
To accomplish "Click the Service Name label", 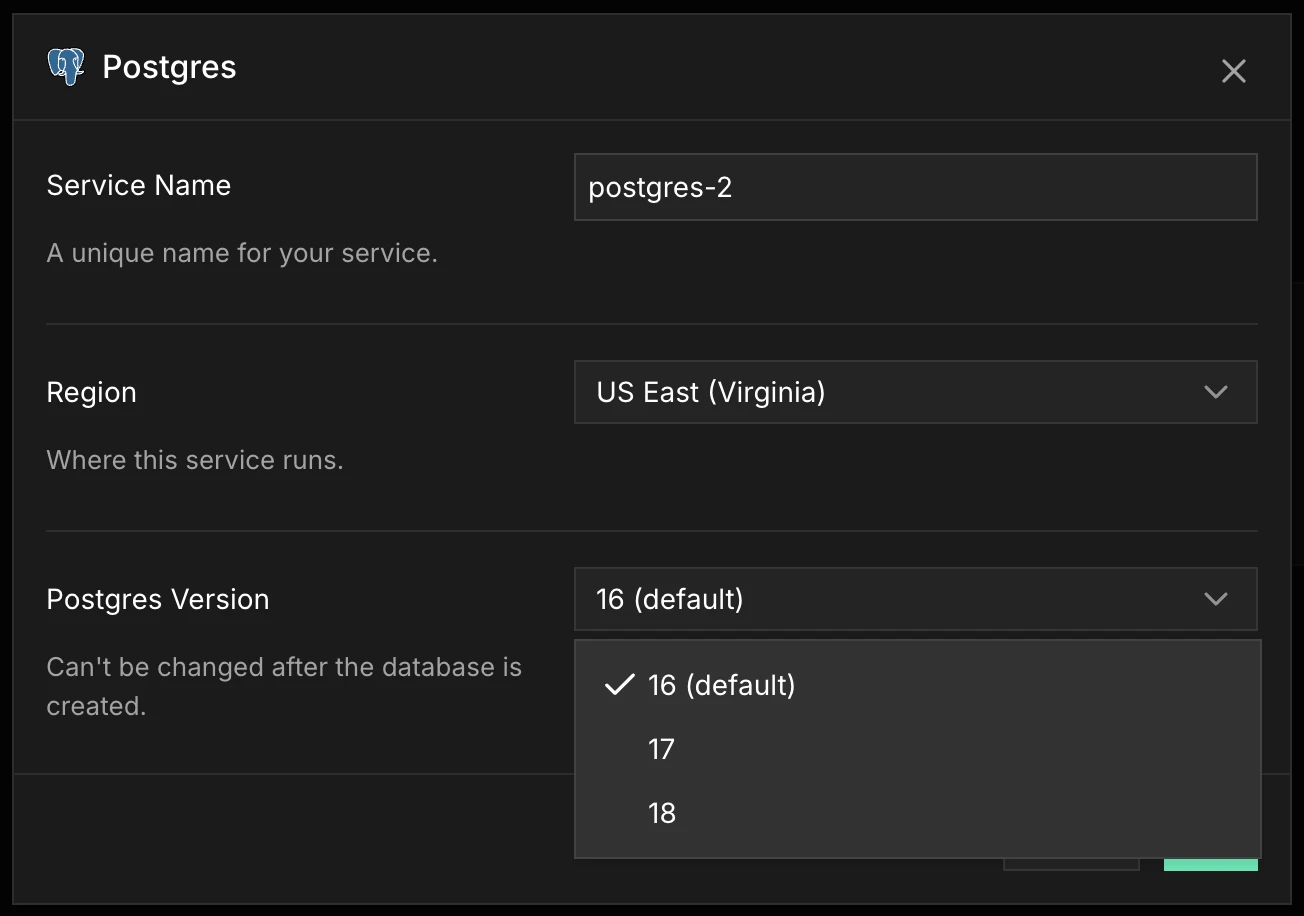I will click(x=139, y=185).
